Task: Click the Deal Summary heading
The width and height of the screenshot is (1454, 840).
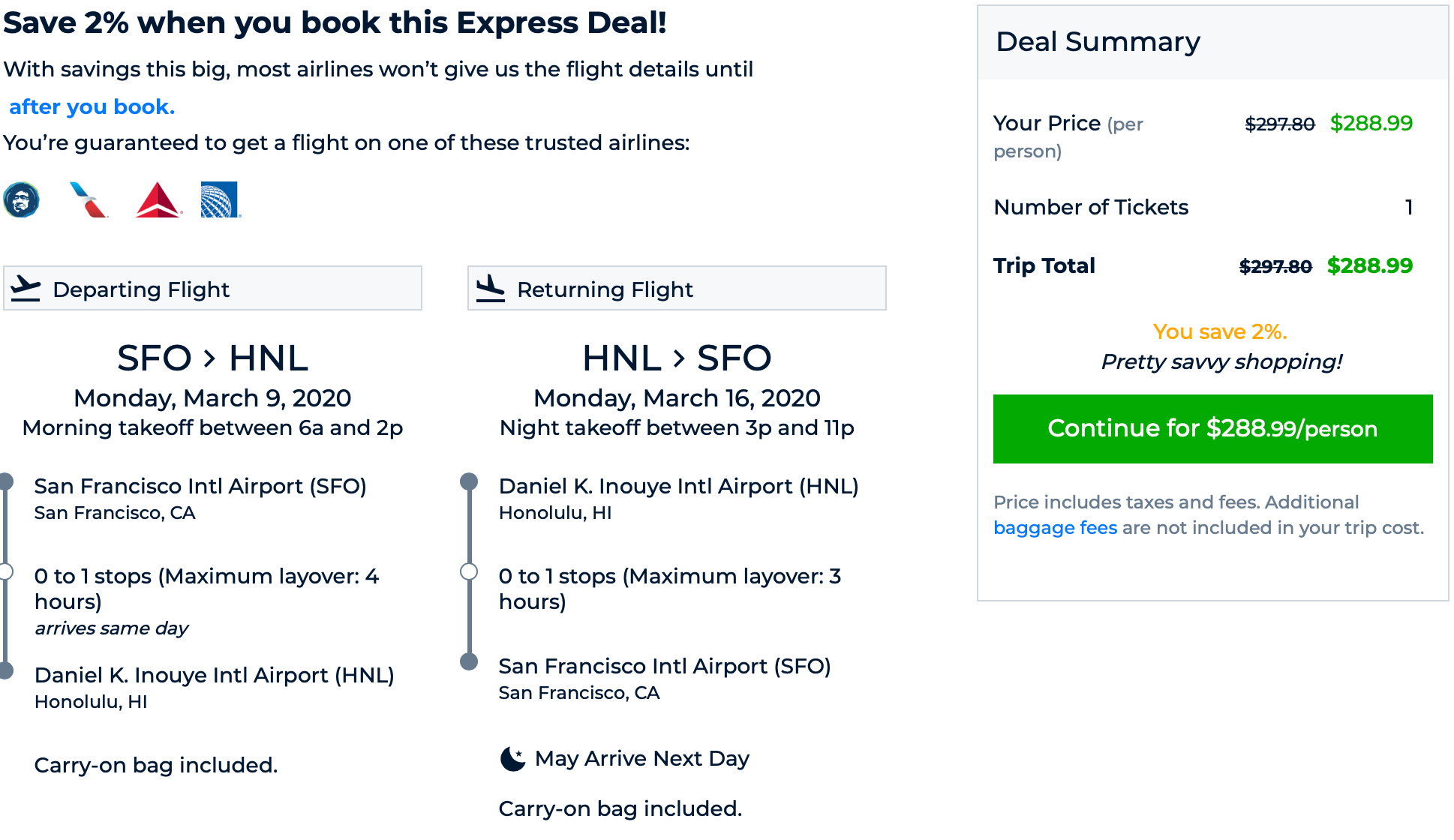Action: [1098, 42]
